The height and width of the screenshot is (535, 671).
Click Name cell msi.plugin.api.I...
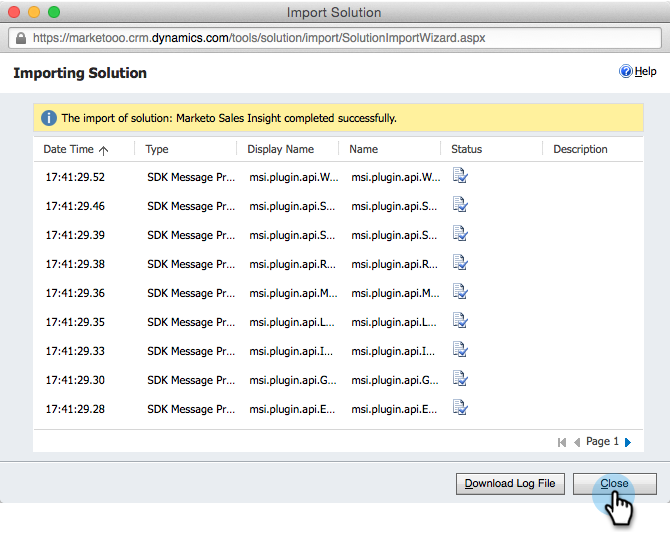click(x=393, y=351)
